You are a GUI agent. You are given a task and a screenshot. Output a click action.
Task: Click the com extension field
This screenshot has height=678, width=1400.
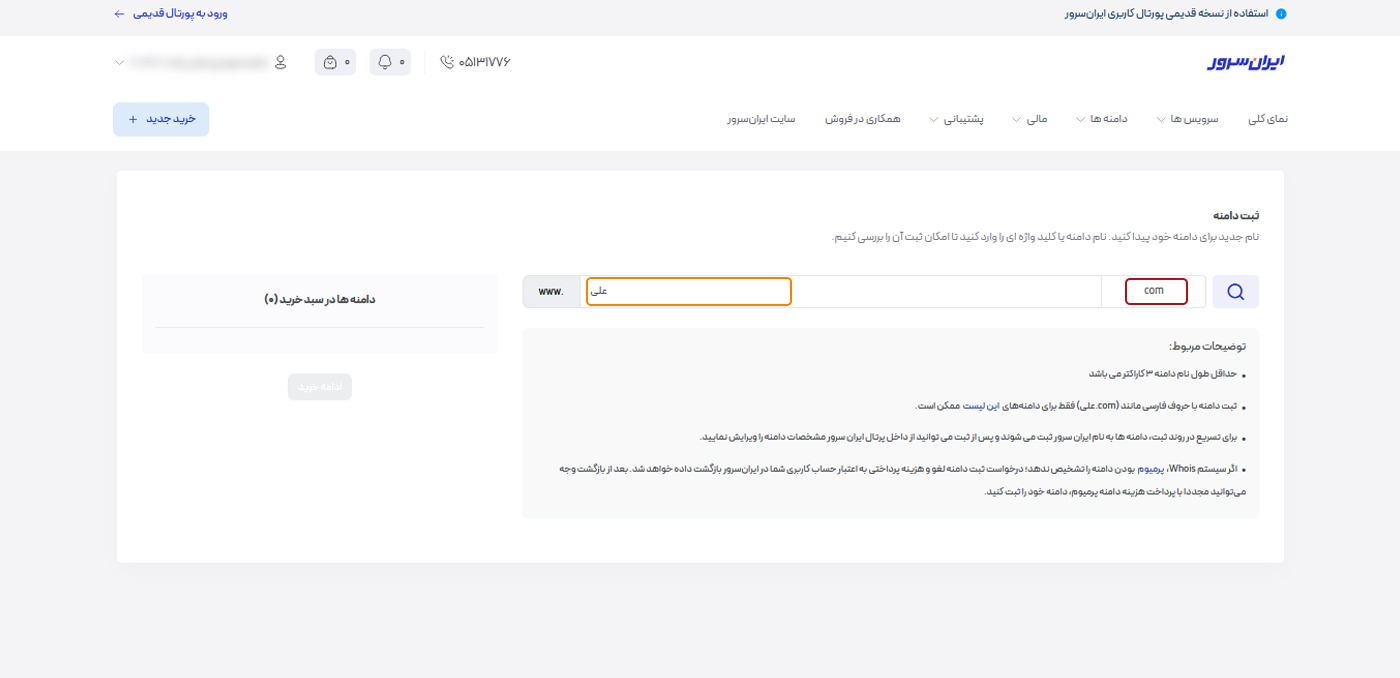1155,291
